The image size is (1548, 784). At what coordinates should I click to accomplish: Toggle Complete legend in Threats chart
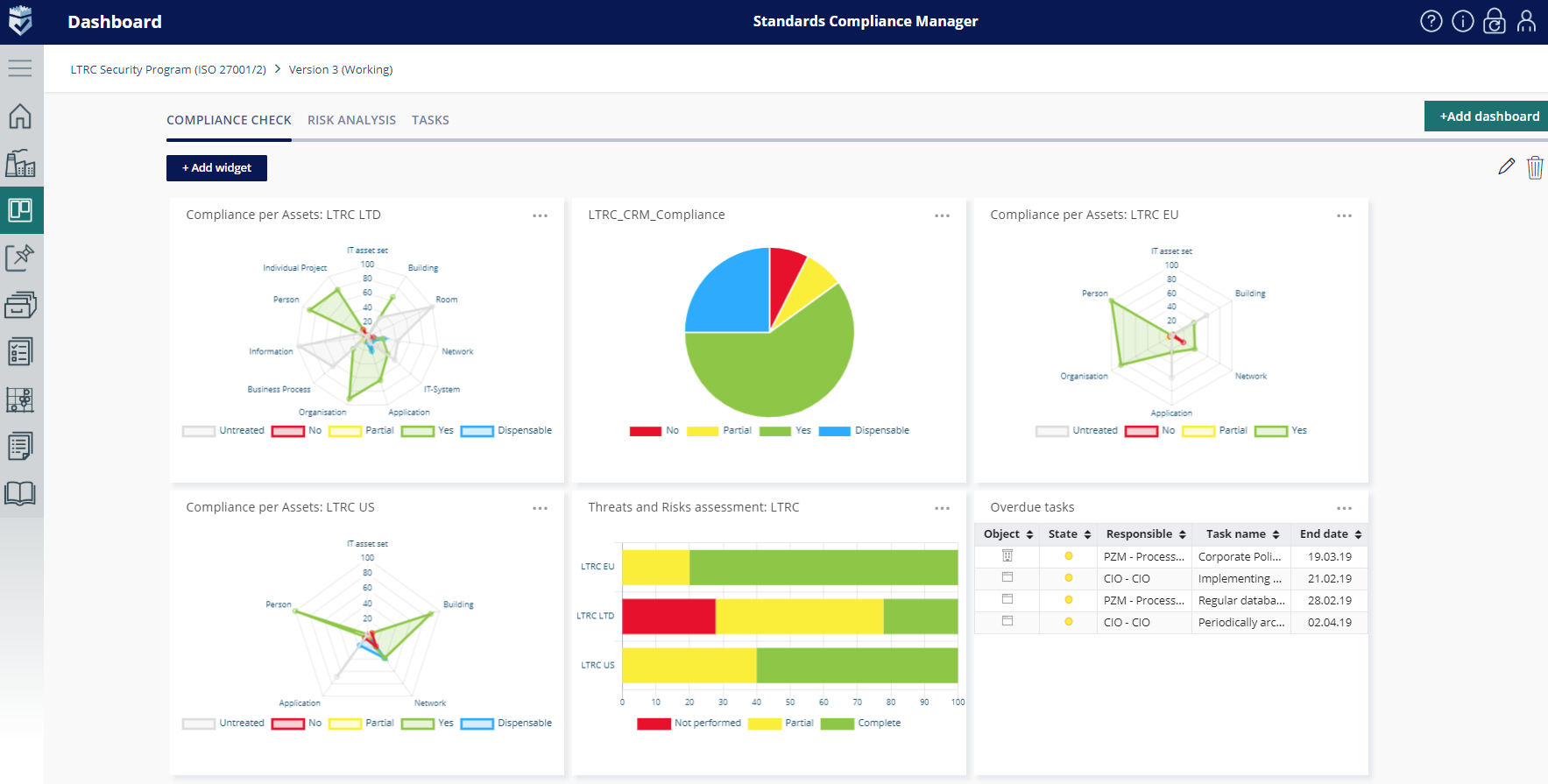point(860,724)
